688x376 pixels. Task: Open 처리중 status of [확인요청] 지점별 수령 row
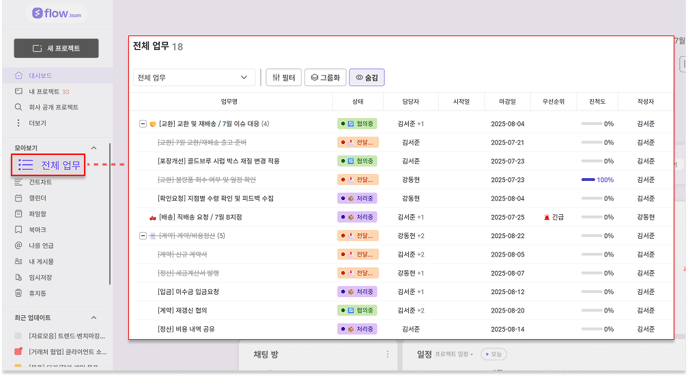357,198
